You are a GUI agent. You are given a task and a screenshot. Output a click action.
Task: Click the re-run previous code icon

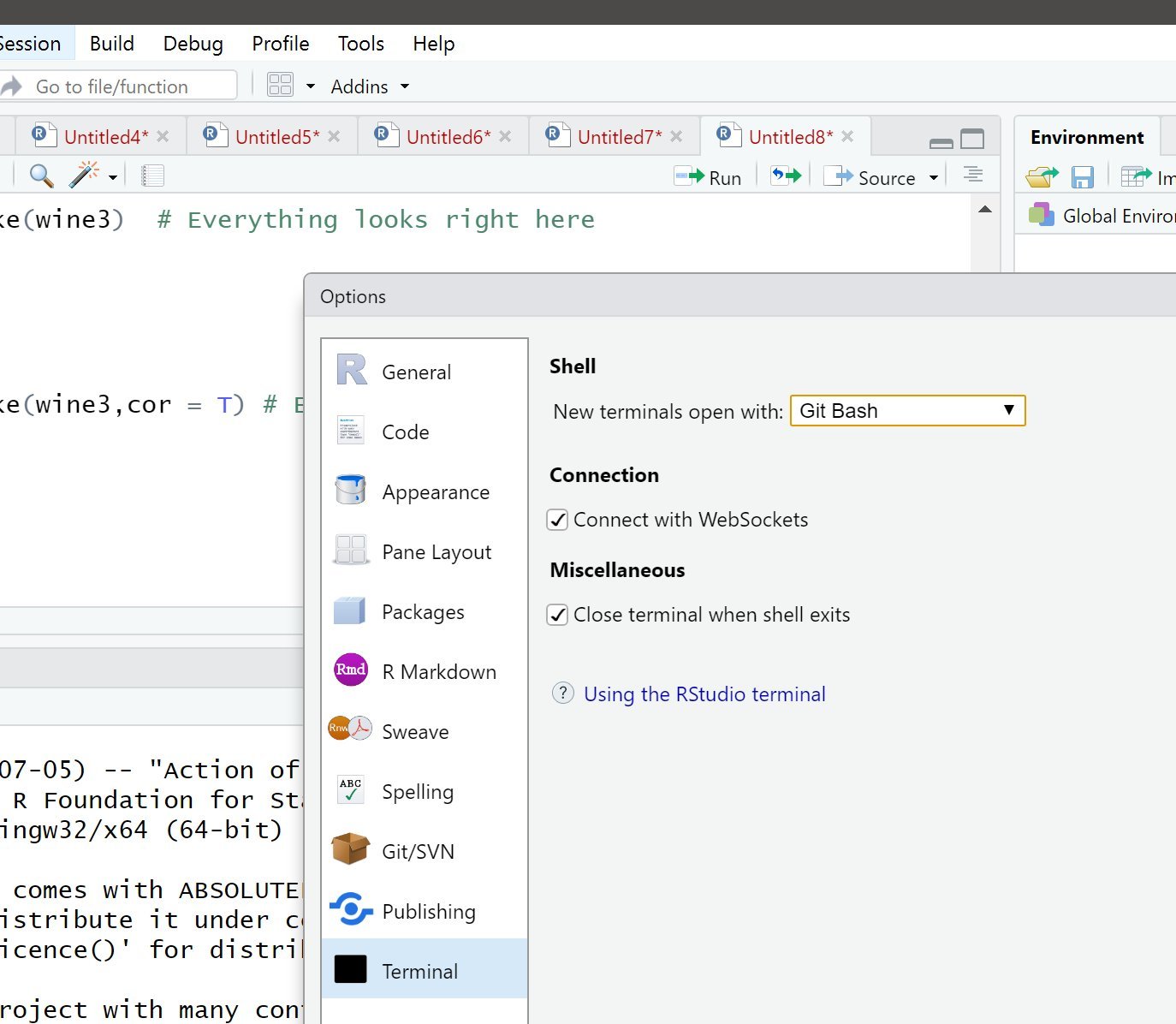[x=787, y=176]
